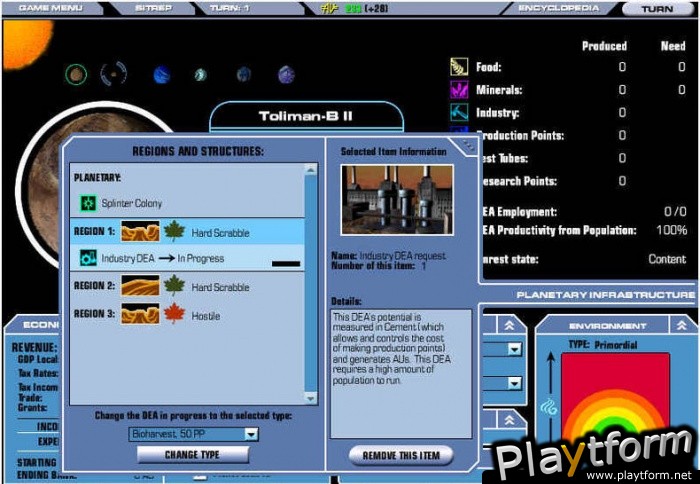Open the Encyclopedia
700x484 pixels.
point(558,8)
